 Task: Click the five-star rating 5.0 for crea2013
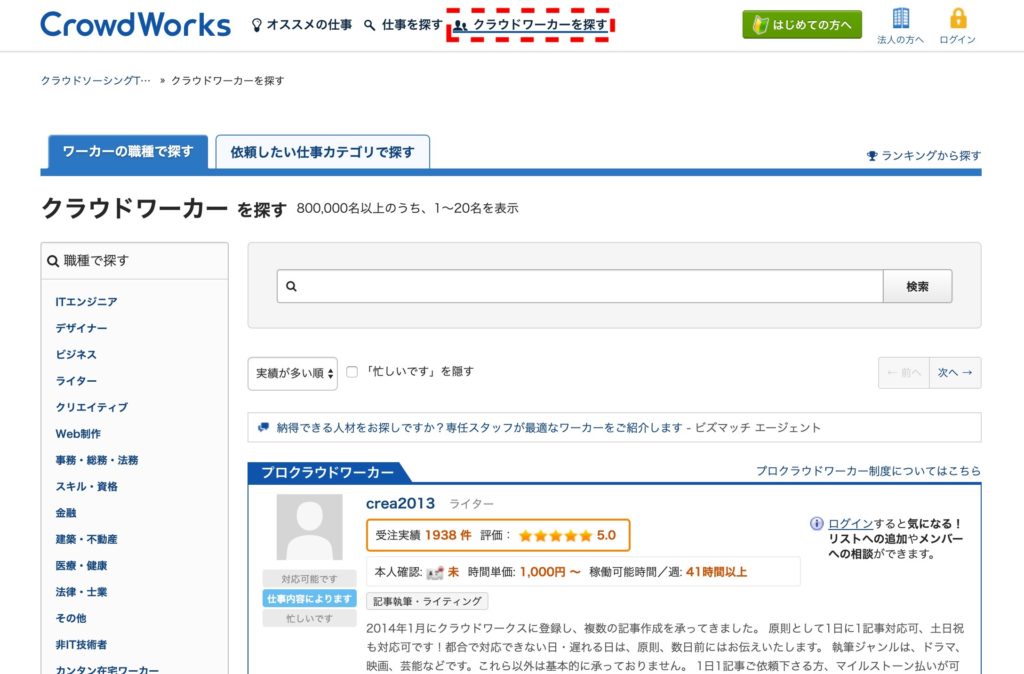[568, 536]
